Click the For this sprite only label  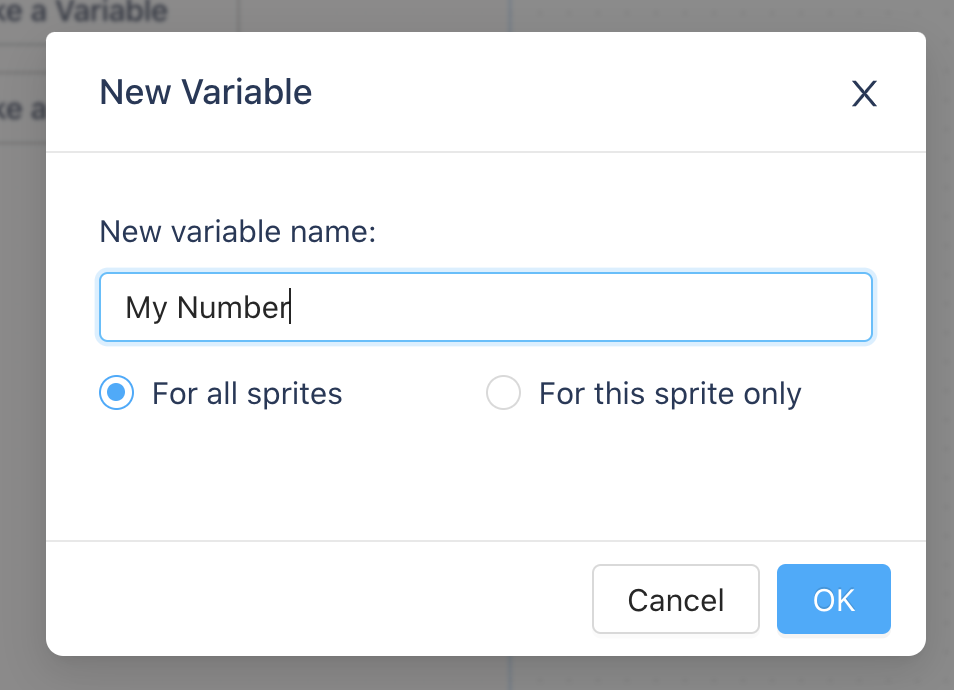point(670,394)
